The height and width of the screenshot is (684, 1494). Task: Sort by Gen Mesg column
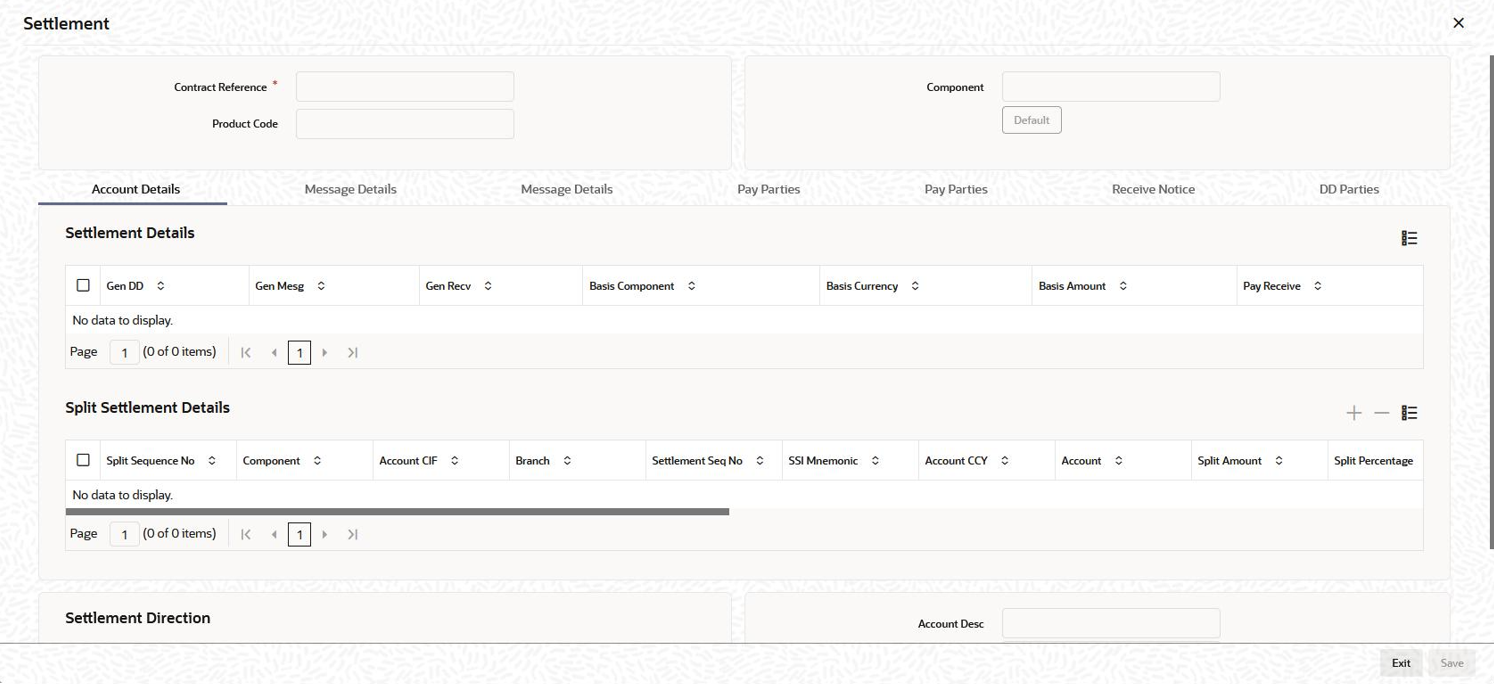(x=321, y=286)
